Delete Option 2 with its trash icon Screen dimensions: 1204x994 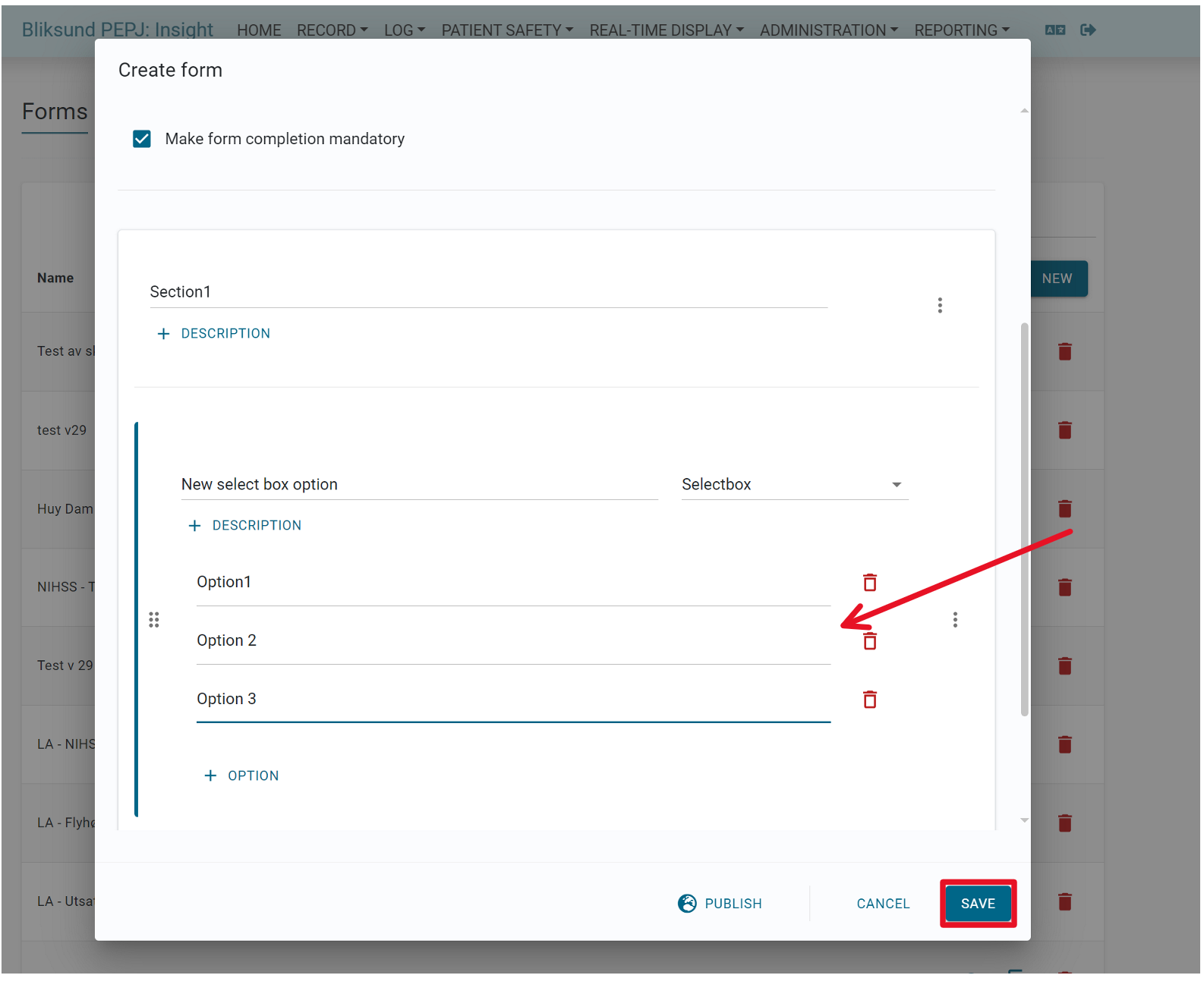pos(870,641)
